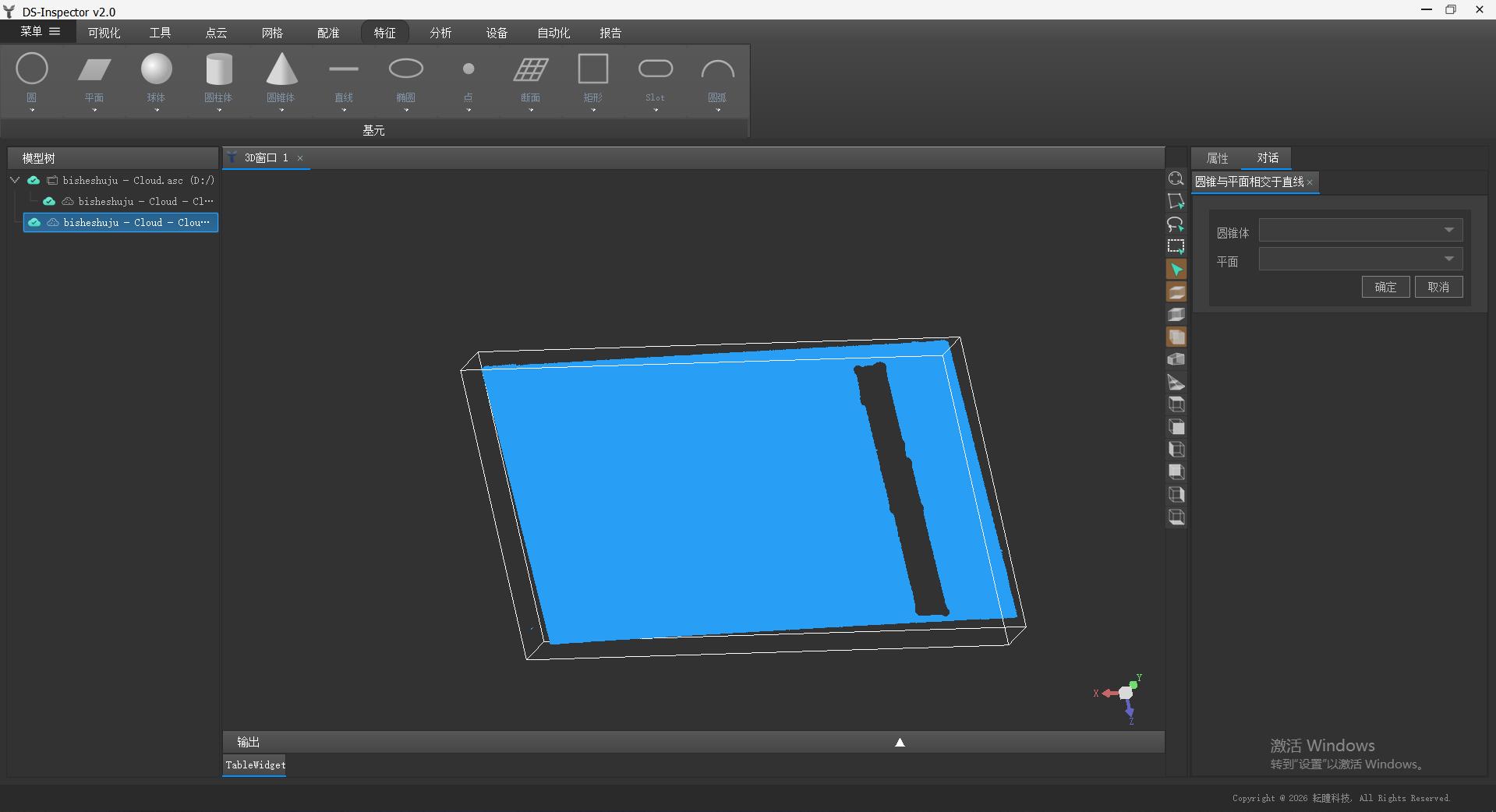Open the 工具 menu
Screen dimensions: 1496x812
[160, 33]
